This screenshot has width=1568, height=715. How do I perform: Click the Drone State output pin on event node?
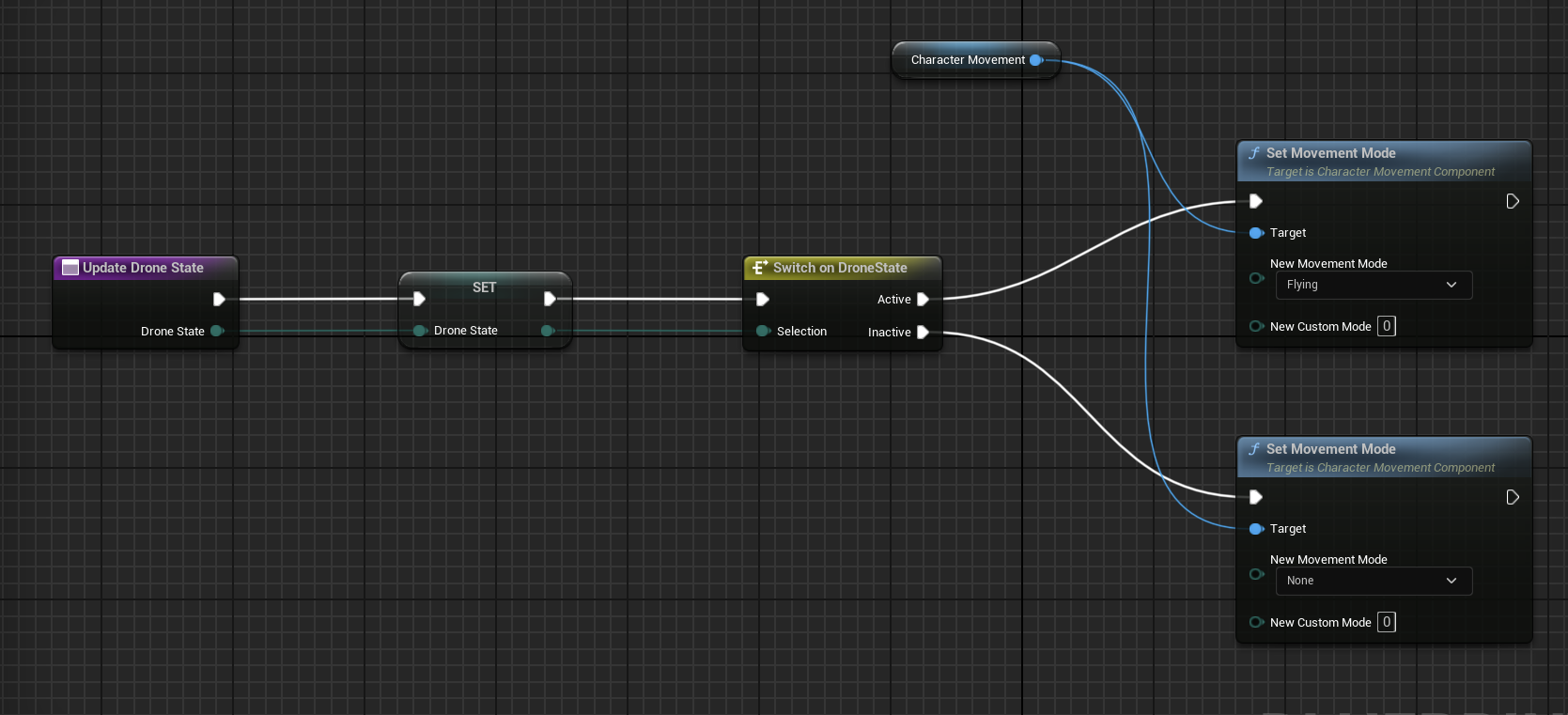point(217,331)
